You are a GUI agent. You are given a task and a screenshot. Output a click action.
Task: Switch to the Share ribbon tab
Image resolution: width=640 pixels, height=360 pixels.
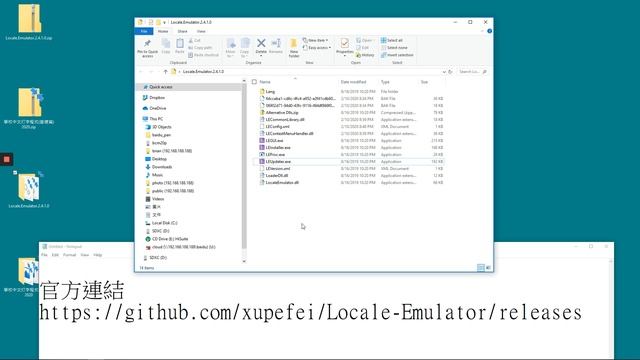coord(182,31)
